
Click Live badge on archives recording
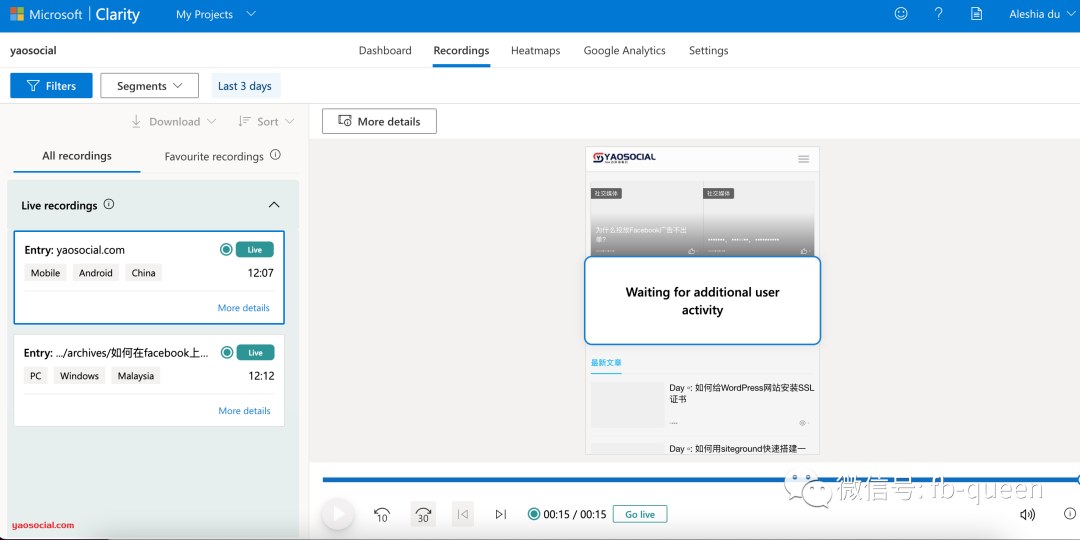point(256,353)
